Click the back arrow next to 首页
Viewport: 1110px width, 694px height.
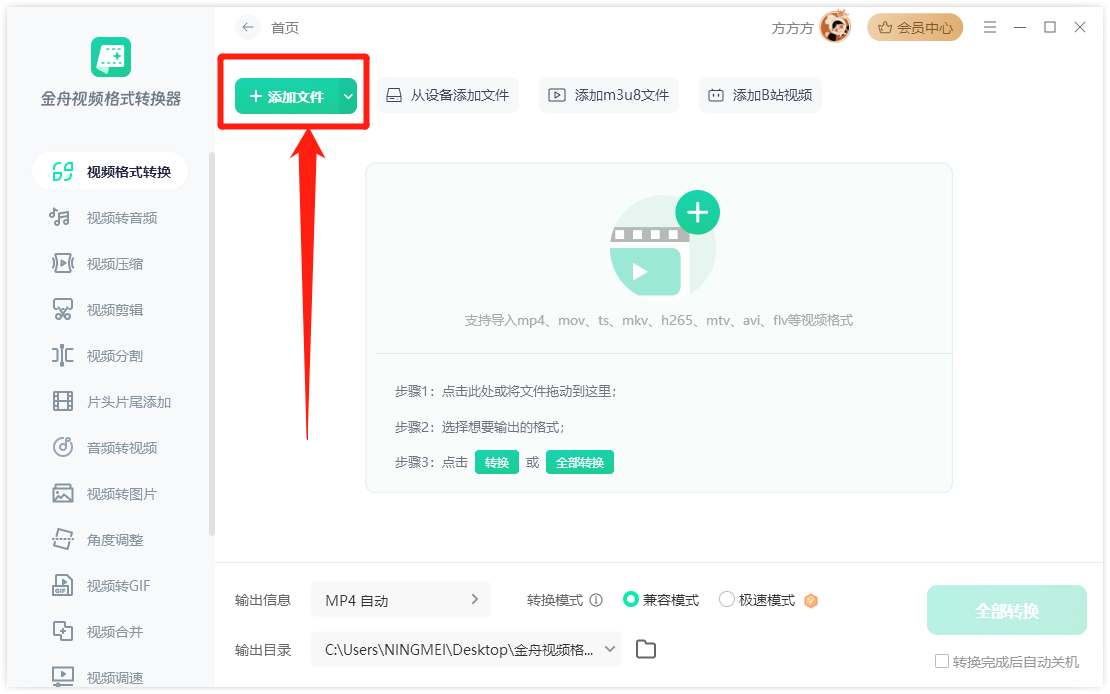click(247, 28)
